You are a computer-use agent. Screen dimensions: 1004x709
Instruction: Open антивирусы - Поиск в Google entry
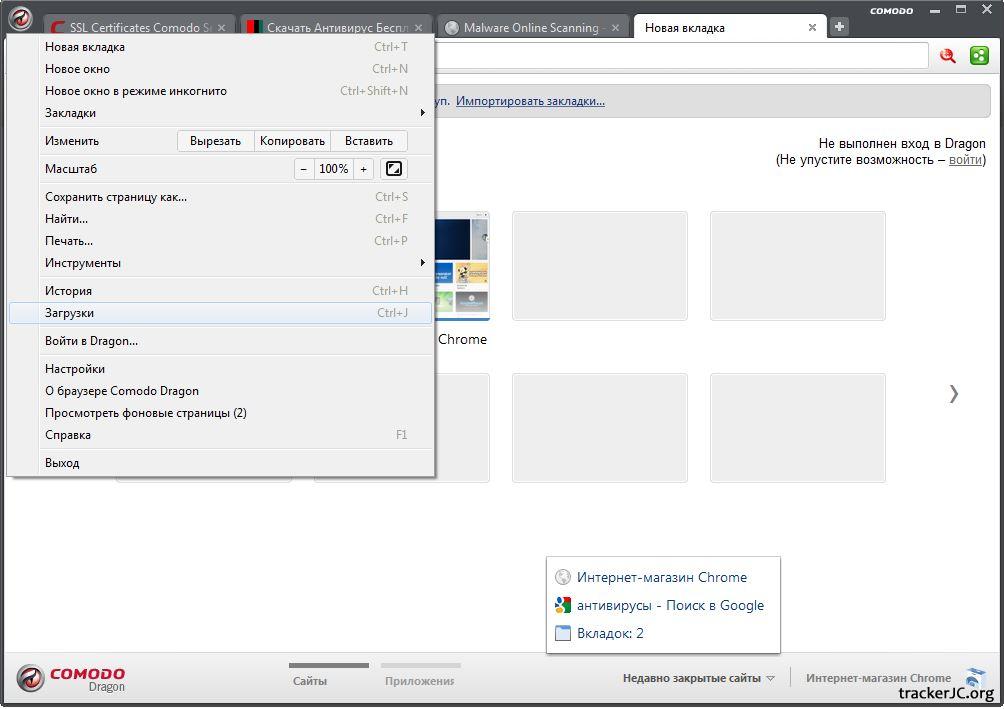(669, 605)
